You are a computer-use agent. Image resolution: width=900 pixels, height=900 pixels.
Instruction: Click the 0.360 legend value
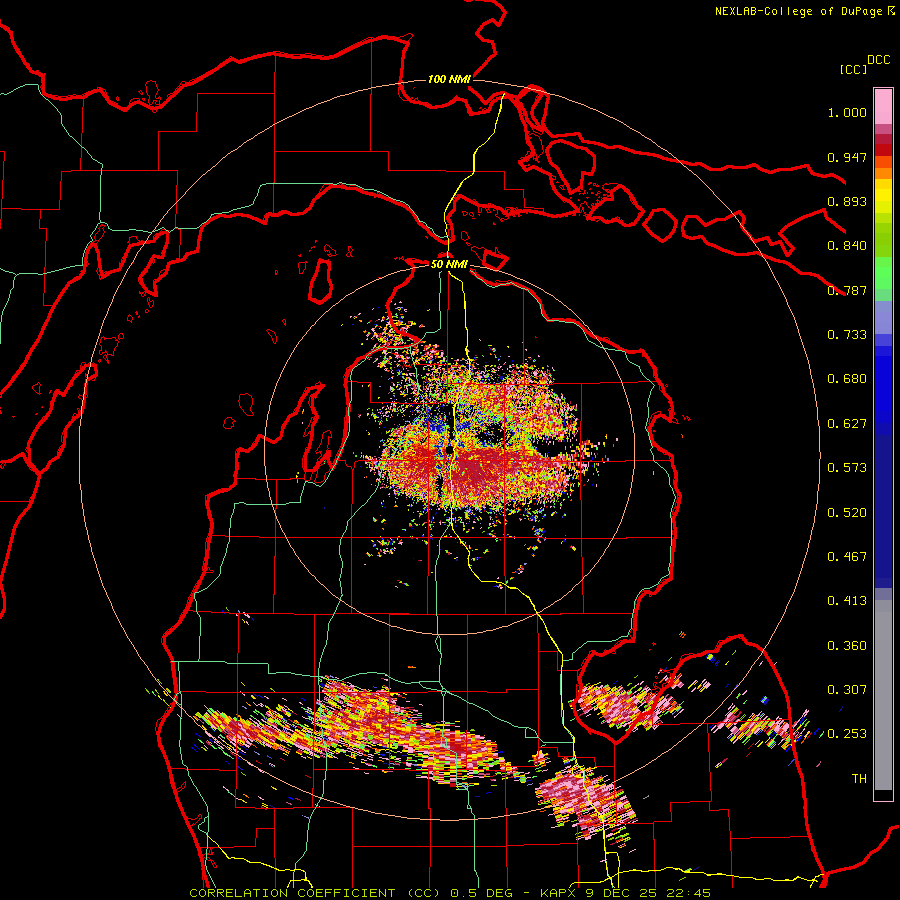click(847, 646)
